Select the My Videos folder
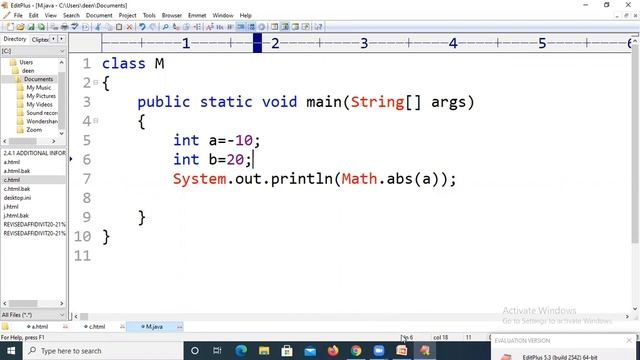Viewport: 640px width, 360px height. (39, 104)
